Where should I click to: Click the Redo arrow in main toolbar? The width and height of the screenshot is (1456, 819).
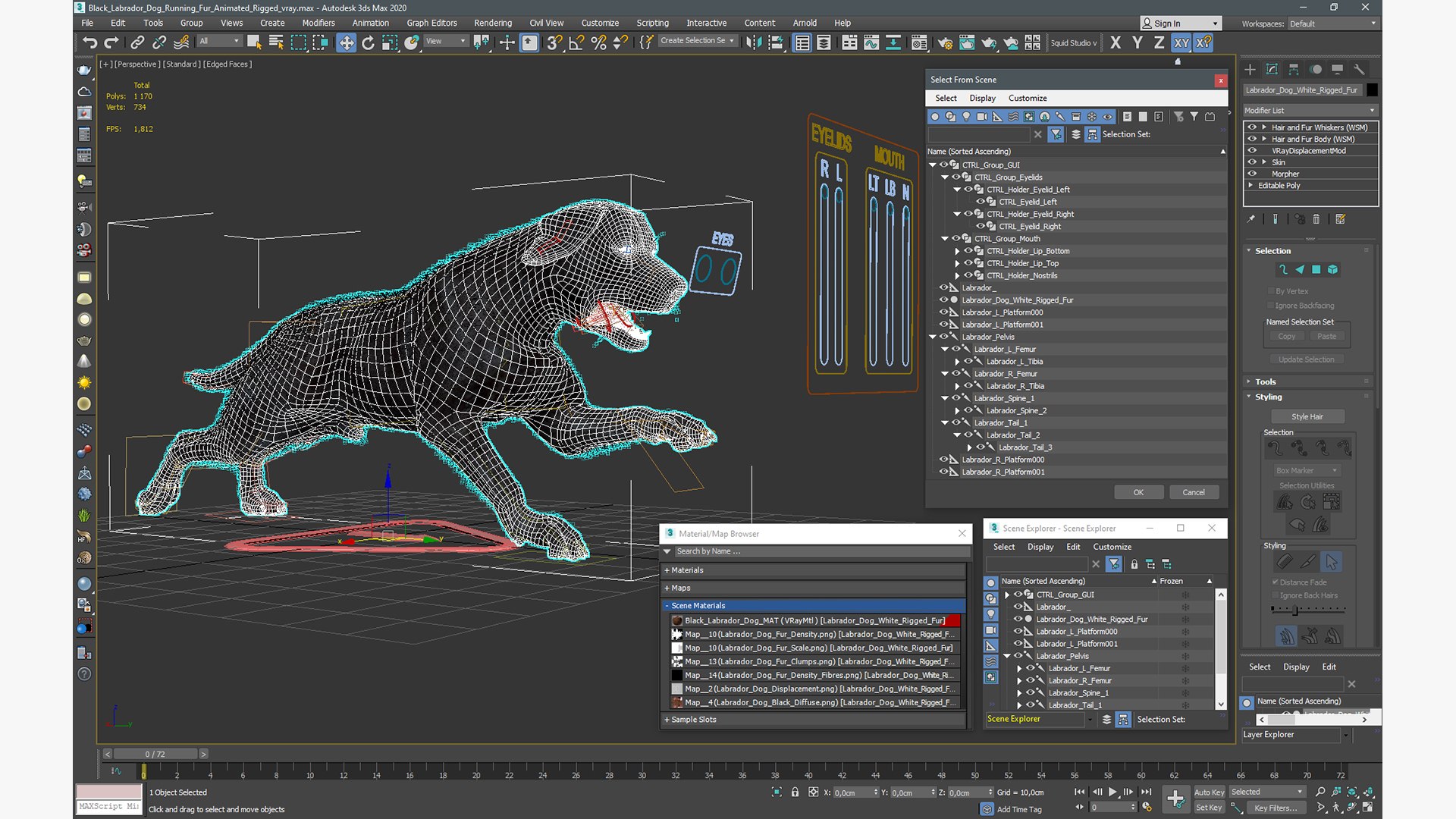111,42
